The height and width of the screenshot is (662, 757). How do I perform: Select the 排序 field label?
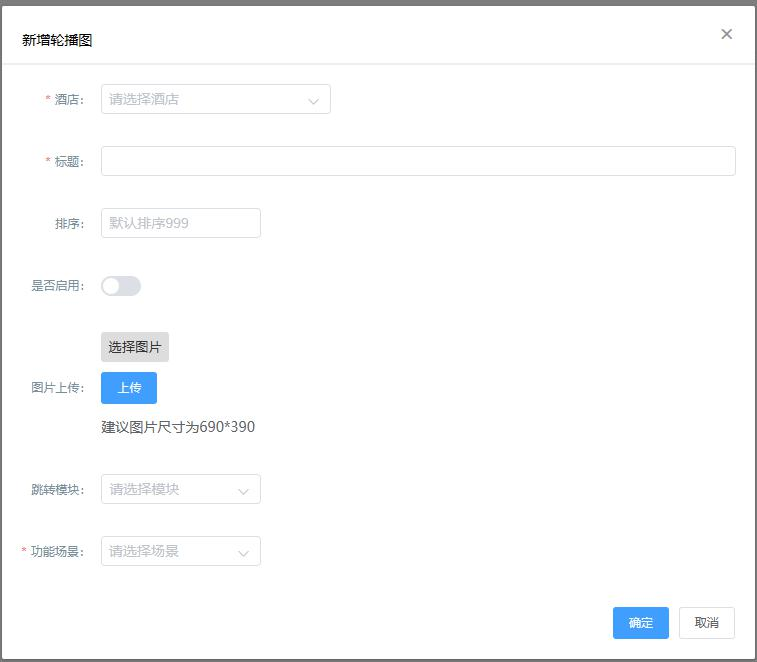coord(69,224)
